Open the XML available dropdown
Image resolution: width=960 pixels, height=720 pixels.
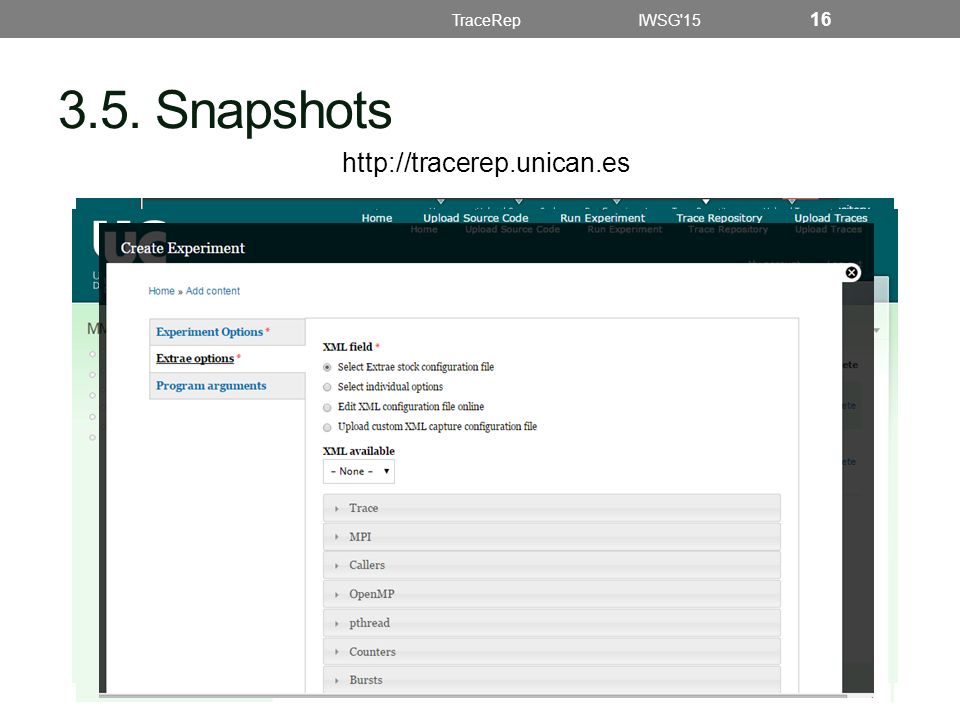click(x=359, y=471)
